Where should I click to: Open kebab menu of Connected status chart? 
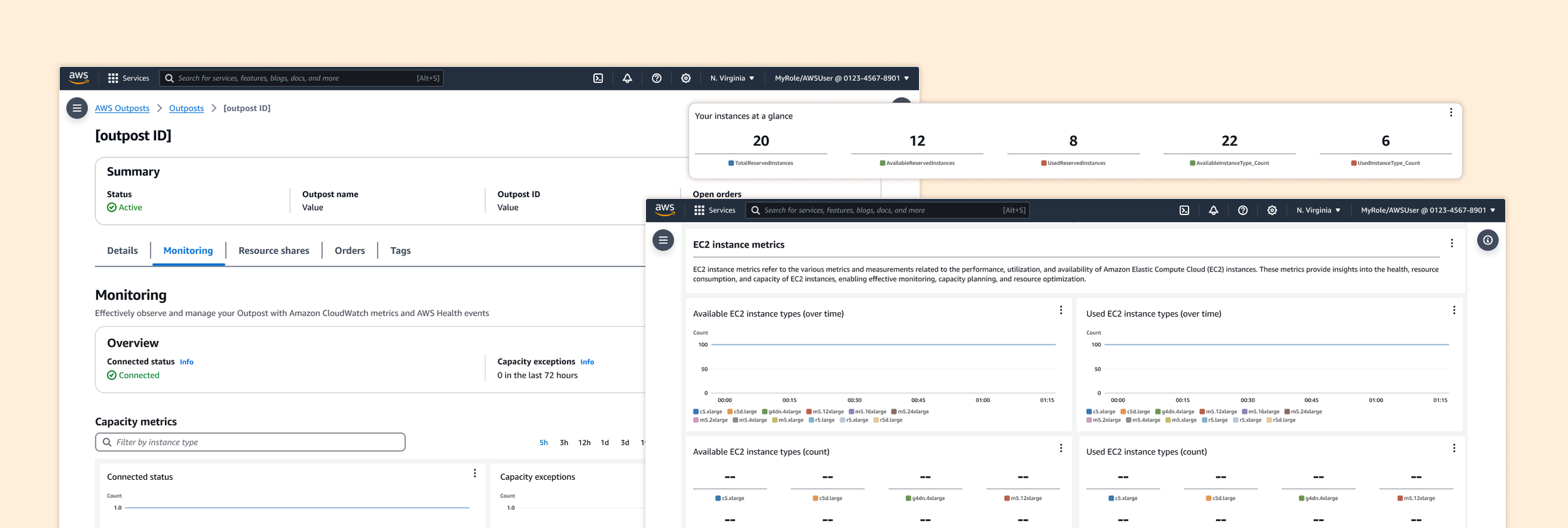[x=475, y=473]
